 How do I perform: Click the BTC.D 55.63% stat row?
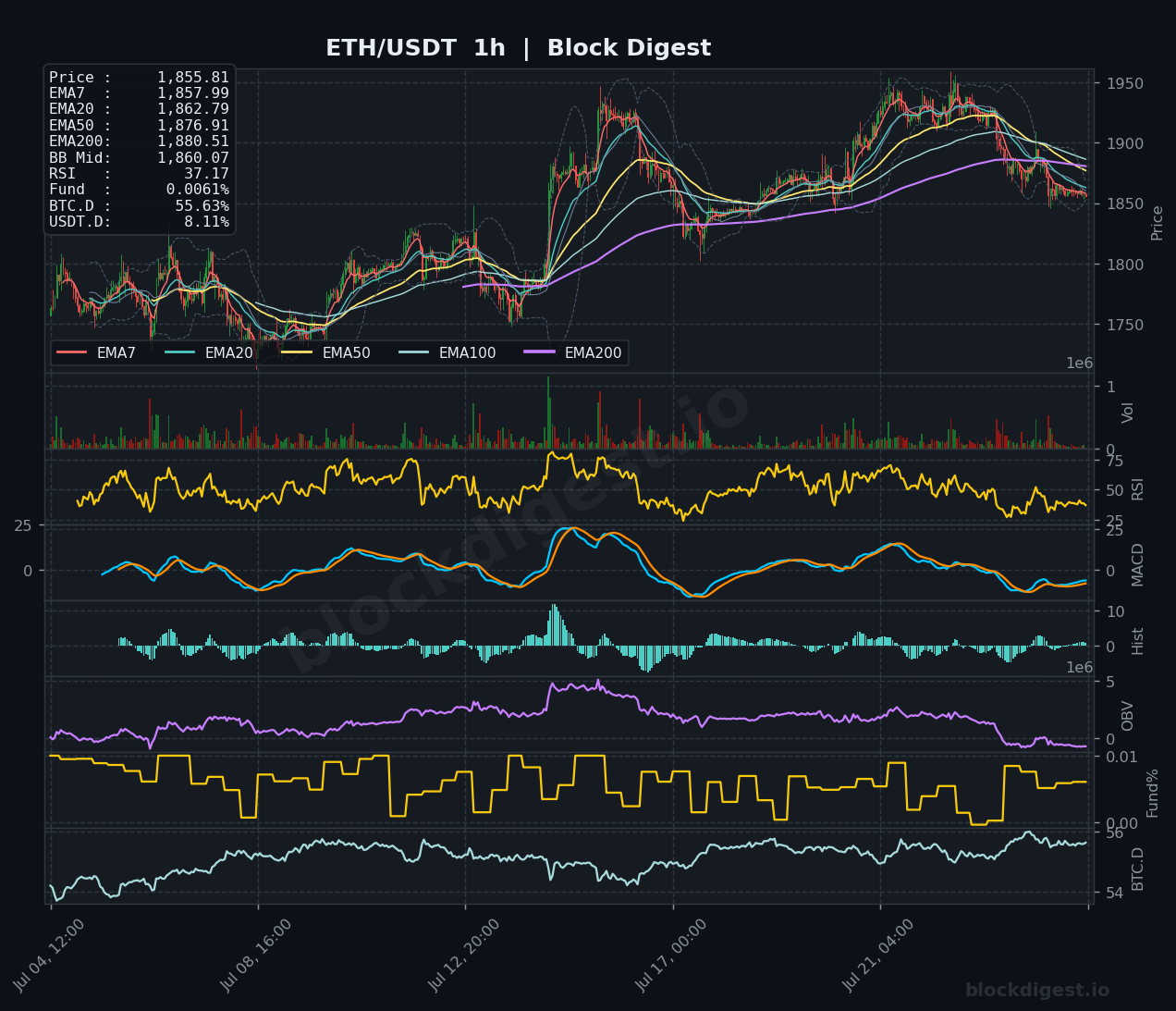pos(139,206)
